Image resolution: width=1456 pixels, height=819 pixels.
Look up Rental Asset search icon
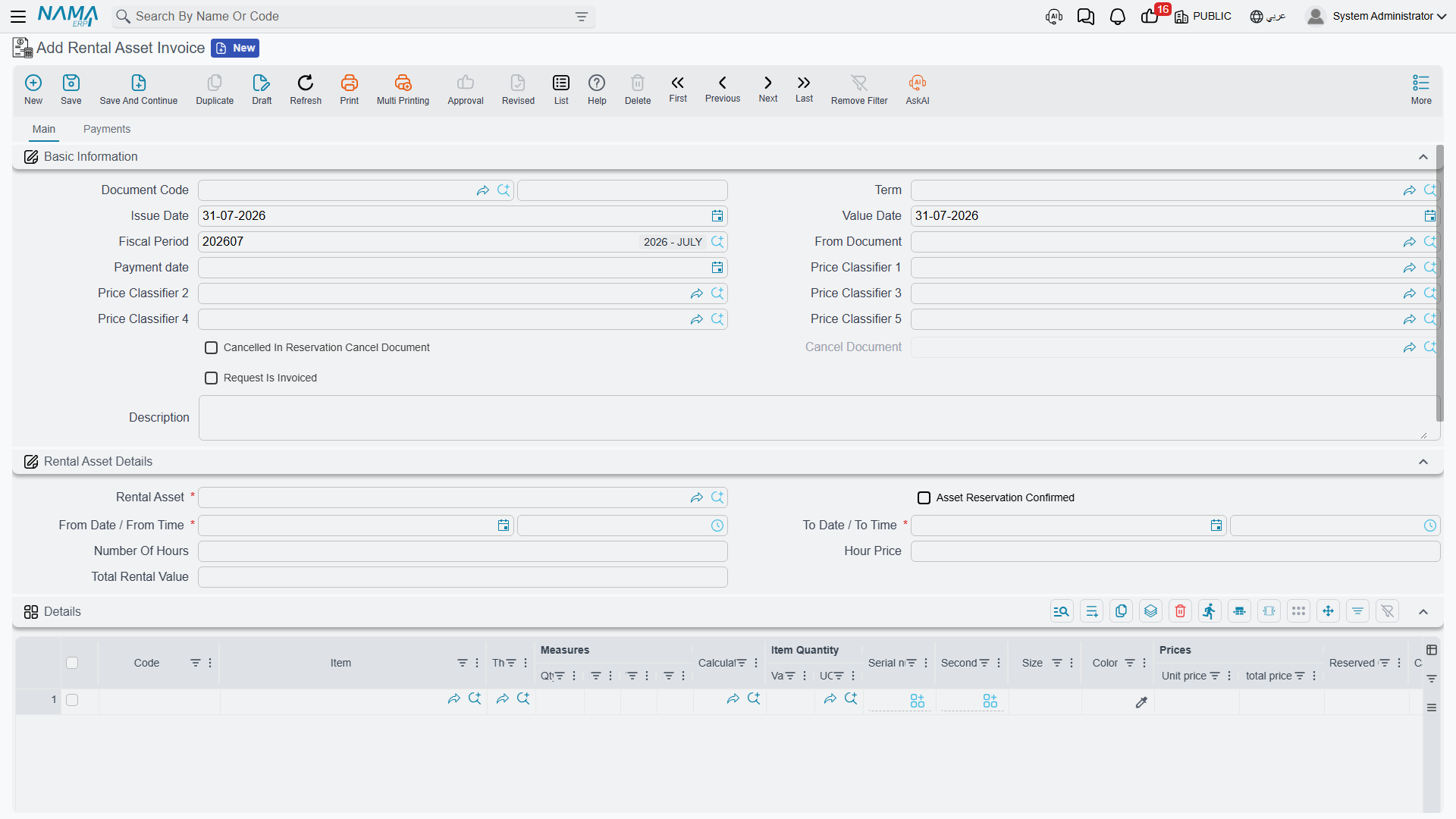point(717,497)
